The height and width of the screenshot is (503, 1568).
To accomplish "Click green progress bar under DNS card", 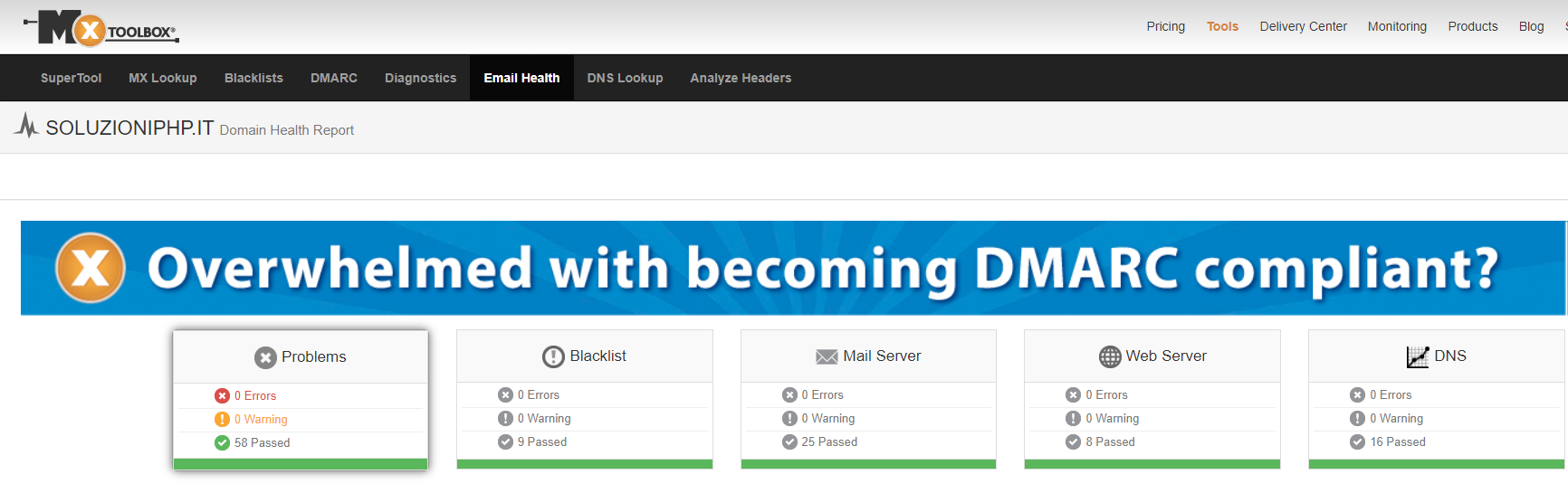I will 1437,464.
